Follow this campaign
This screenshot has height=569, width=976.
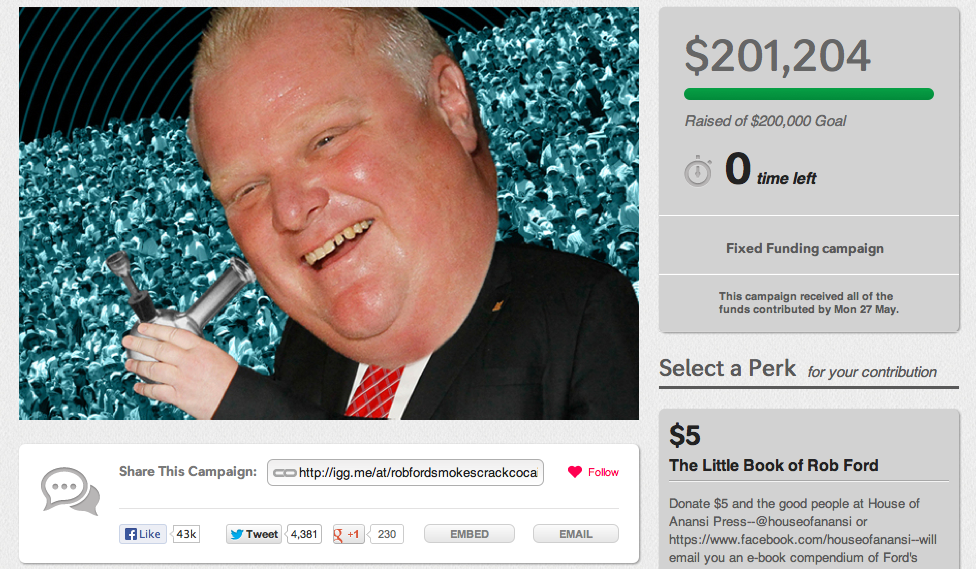click(x=593, y=472)
